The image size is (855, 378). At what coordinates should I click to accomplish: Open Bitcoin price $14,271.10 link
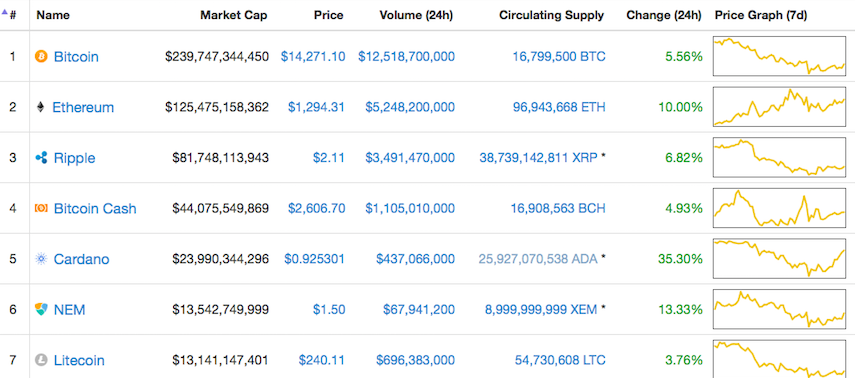click(x=313, y=56)
